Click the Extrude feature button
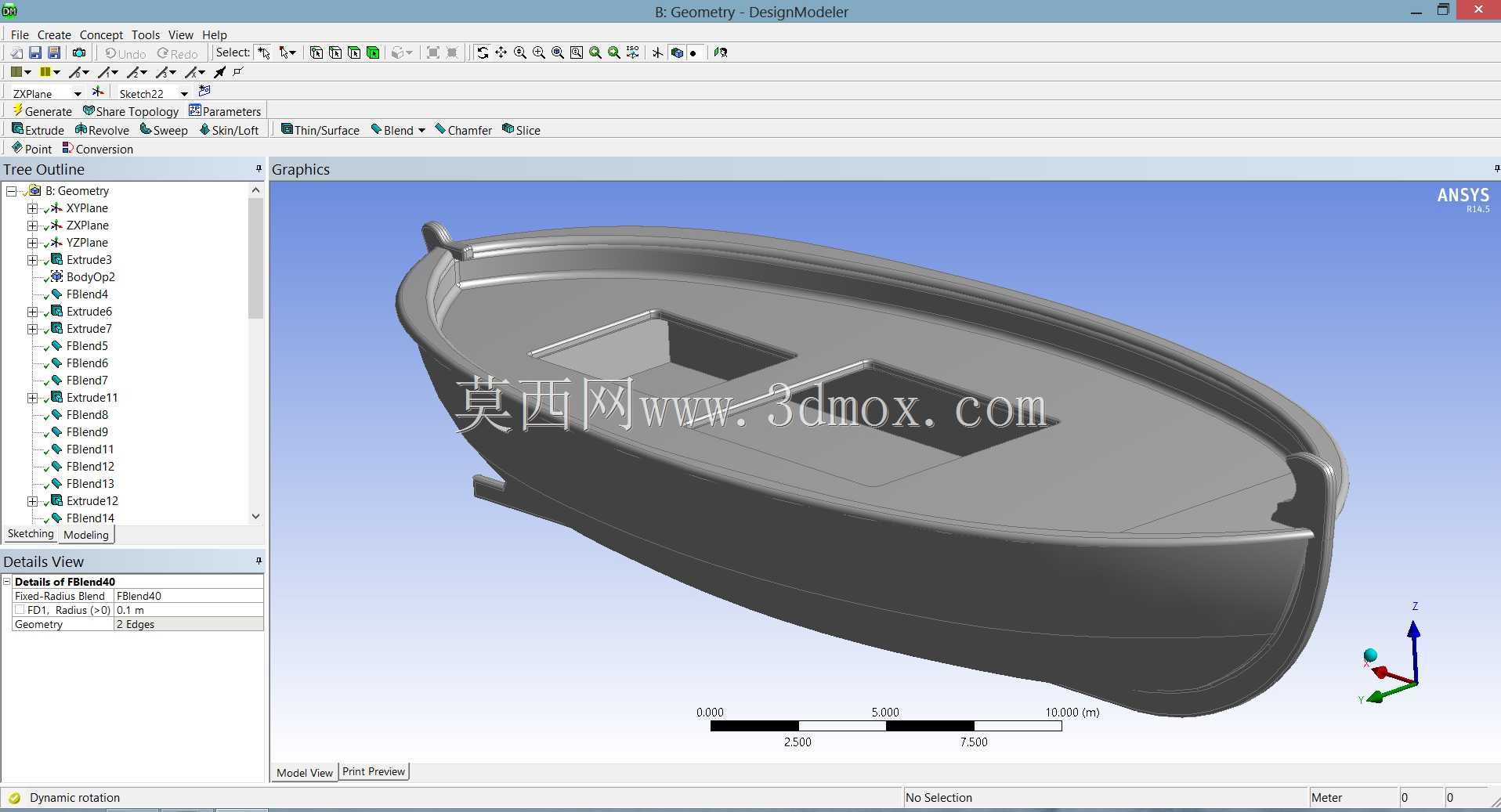Screen dimensions: 1501x812 pos(38,130)
